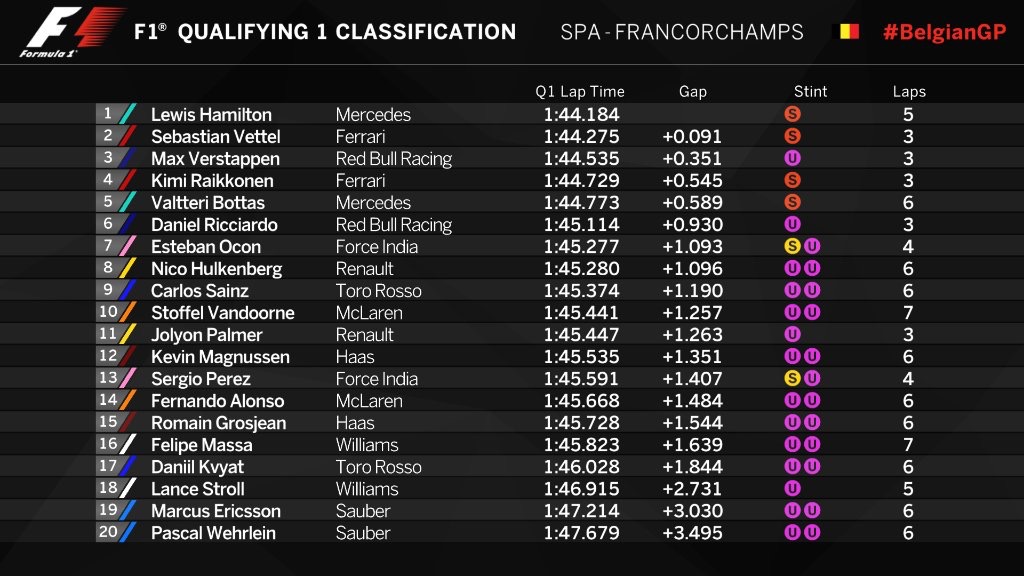The width and height of the screenshot is (1024, 576).
Task: Click Sergio Perez's yellow soft tyre icon
Action: pos(792,378)
